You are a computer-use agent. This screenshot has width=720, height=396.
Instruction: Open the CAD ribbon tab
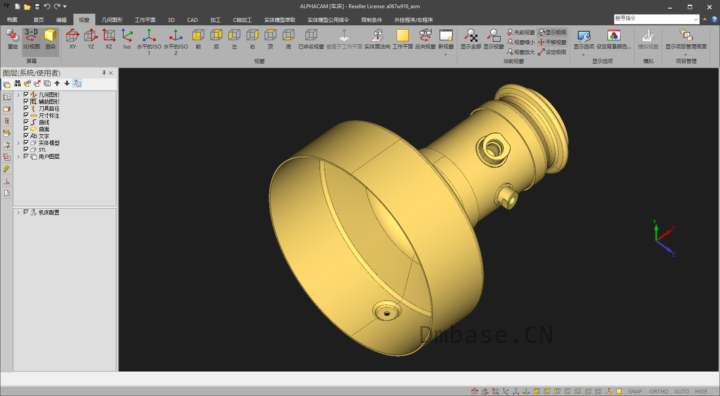point(192,20)
